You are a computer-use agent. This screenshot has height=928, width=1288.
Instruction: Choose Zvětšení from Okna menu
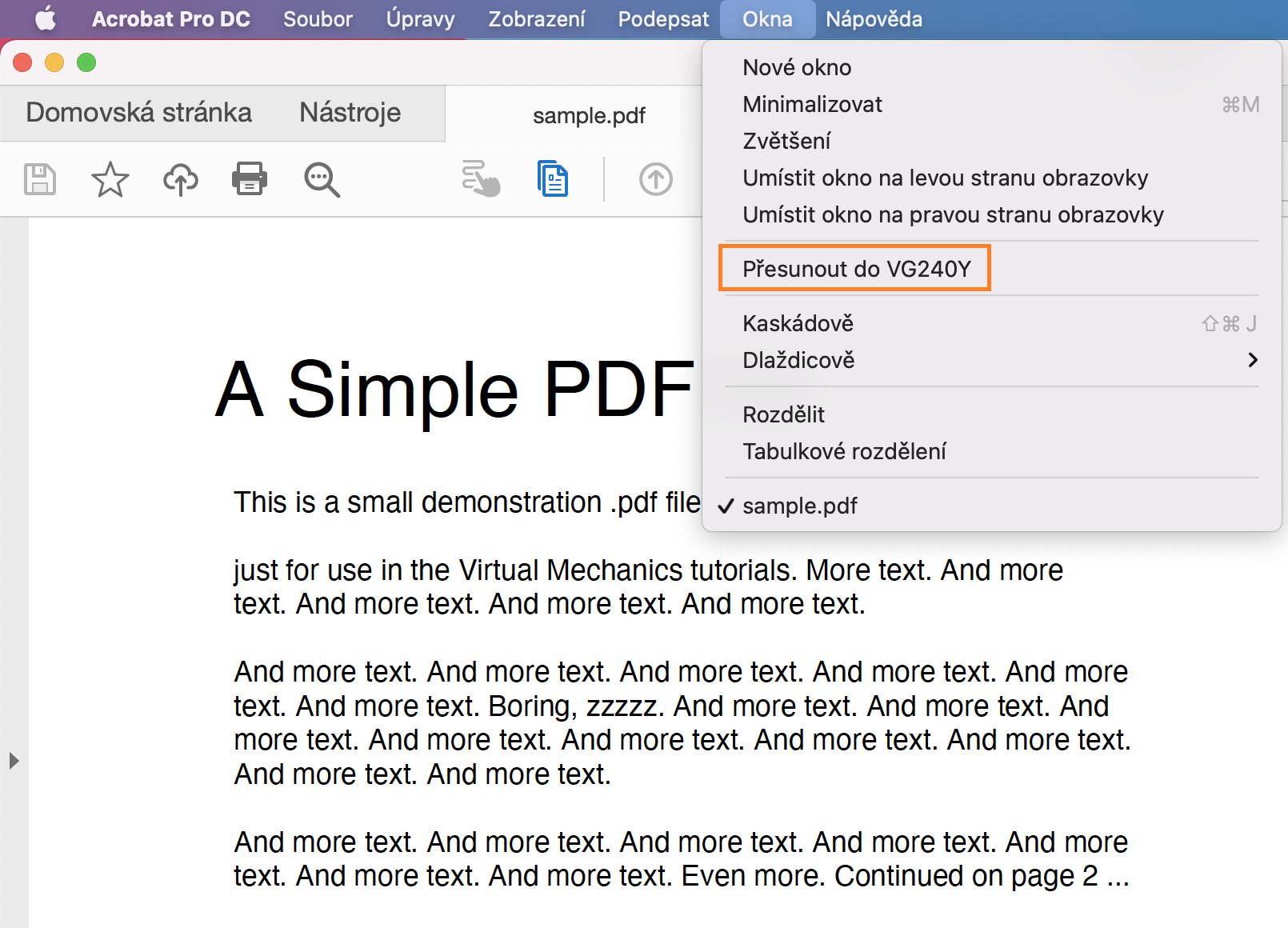(x=992, y=141)
